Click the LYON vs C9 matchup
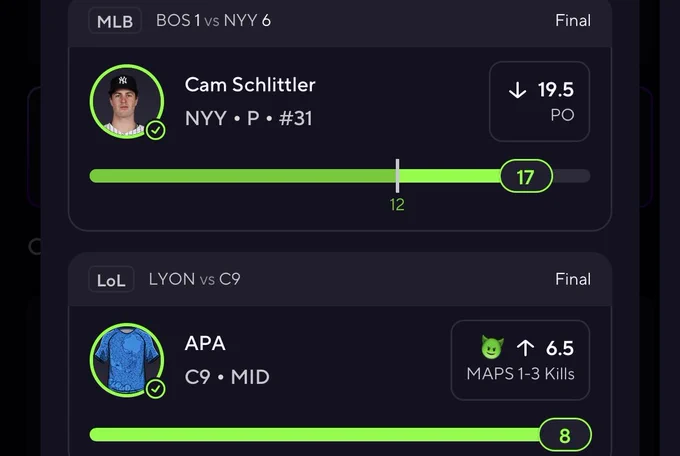The width and height of the screenshot is (680, 456). (x=194, y=279)
